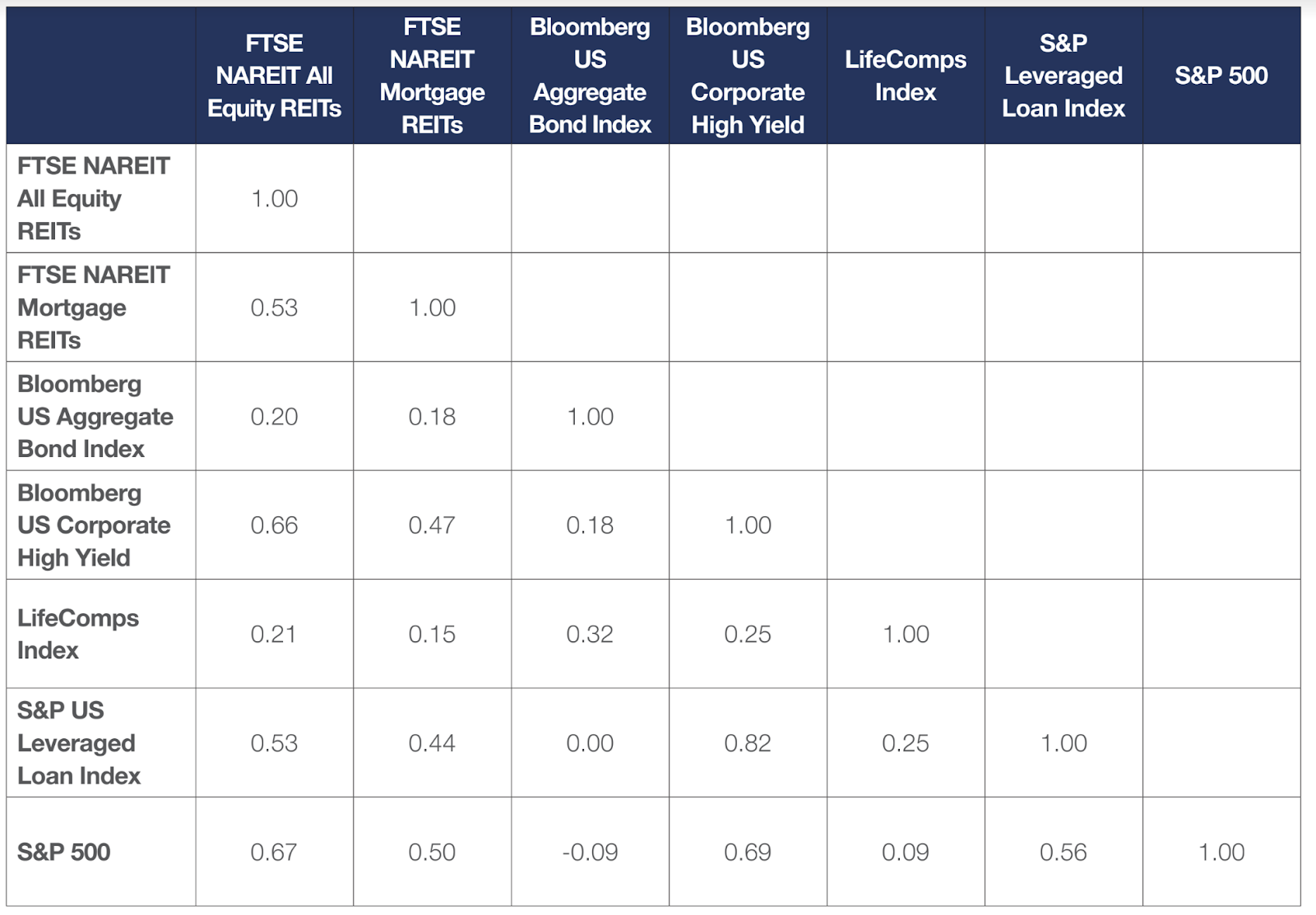Select the FTSE NAREIT Mortgage REITs row label
This screenshot has height=915, width=1316.
(93, 307)
